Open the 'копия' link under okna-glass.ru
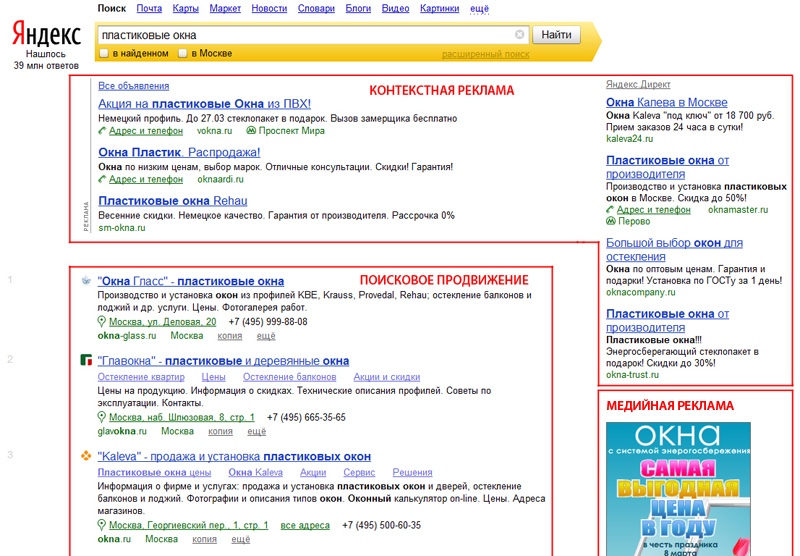The height and width of the screenshot is (556, 800). (230, 336)
